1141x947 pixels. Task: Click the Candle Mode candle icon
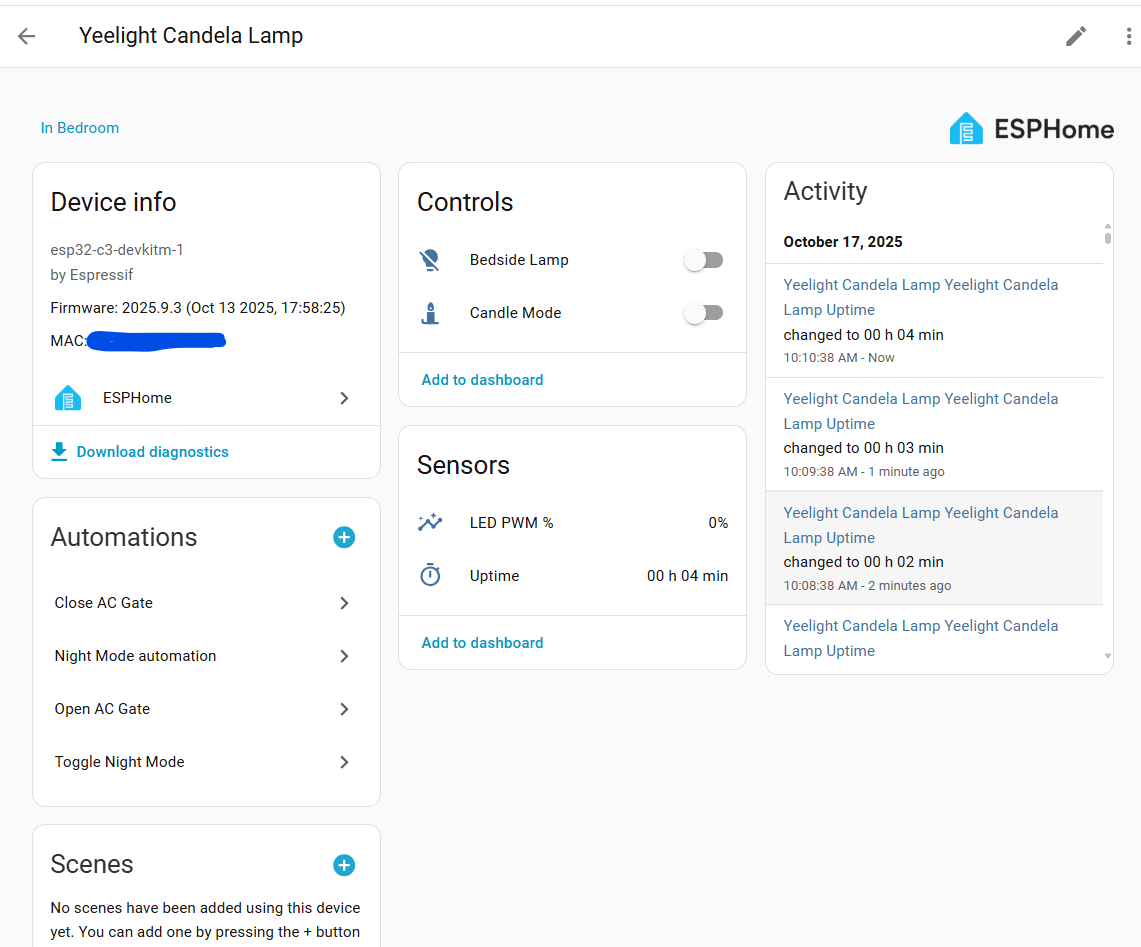(x=430, y=313)
